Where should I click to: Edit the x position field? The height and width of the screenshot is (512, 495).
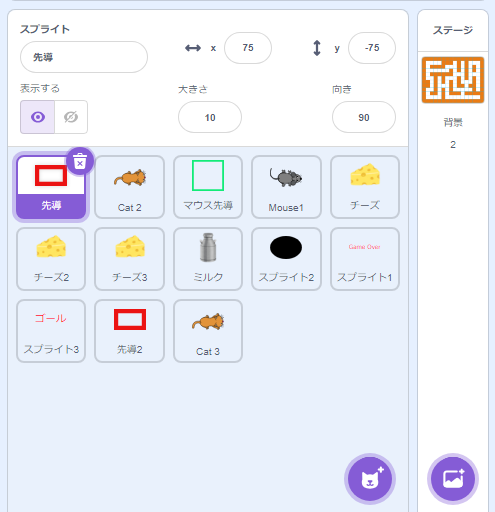pyautogui.click(x=248, y=48)
